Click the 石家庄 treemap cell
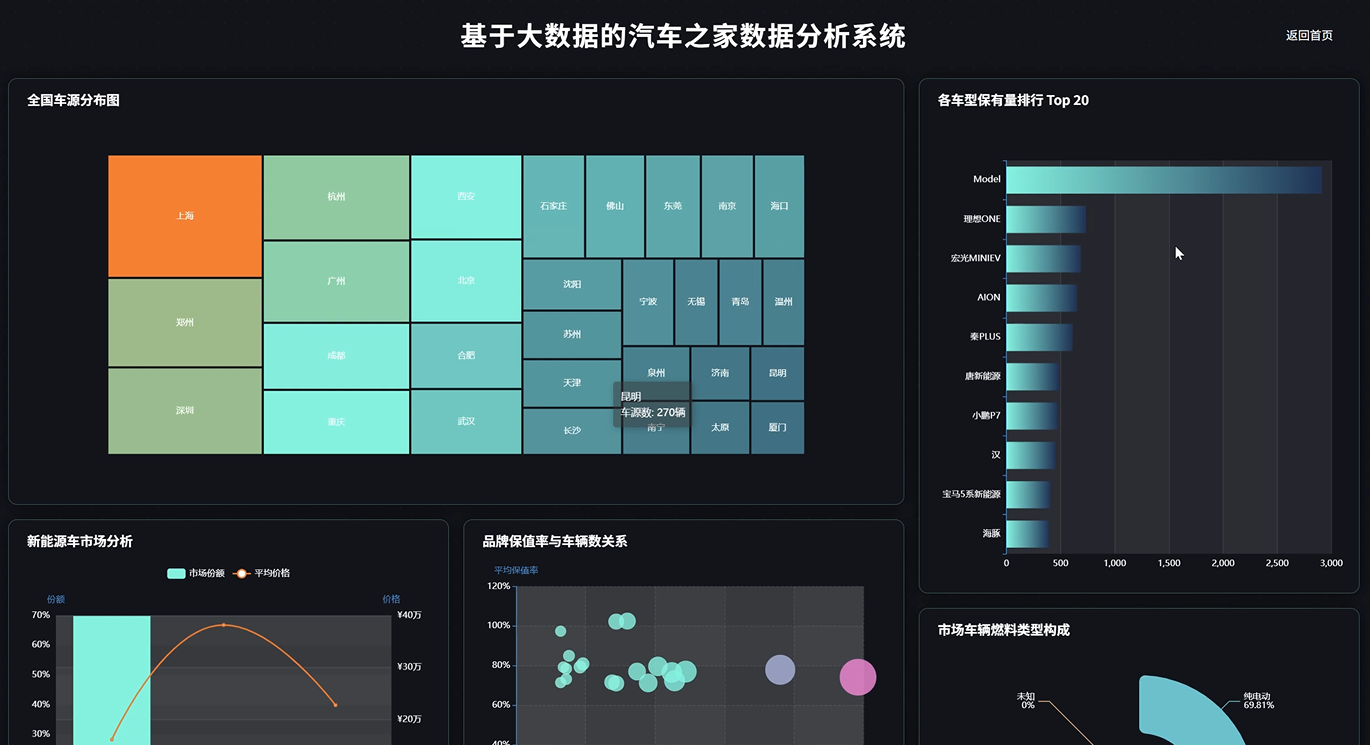 [554, 206]
